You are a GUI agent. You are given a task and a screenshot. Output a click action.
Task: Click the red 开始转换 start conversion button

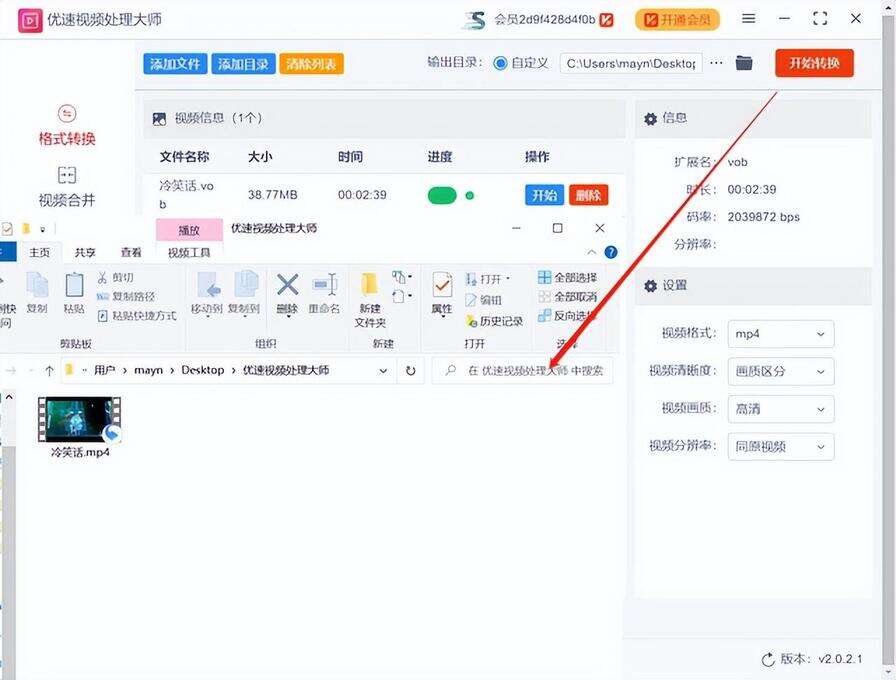click(x=814, y=63)
